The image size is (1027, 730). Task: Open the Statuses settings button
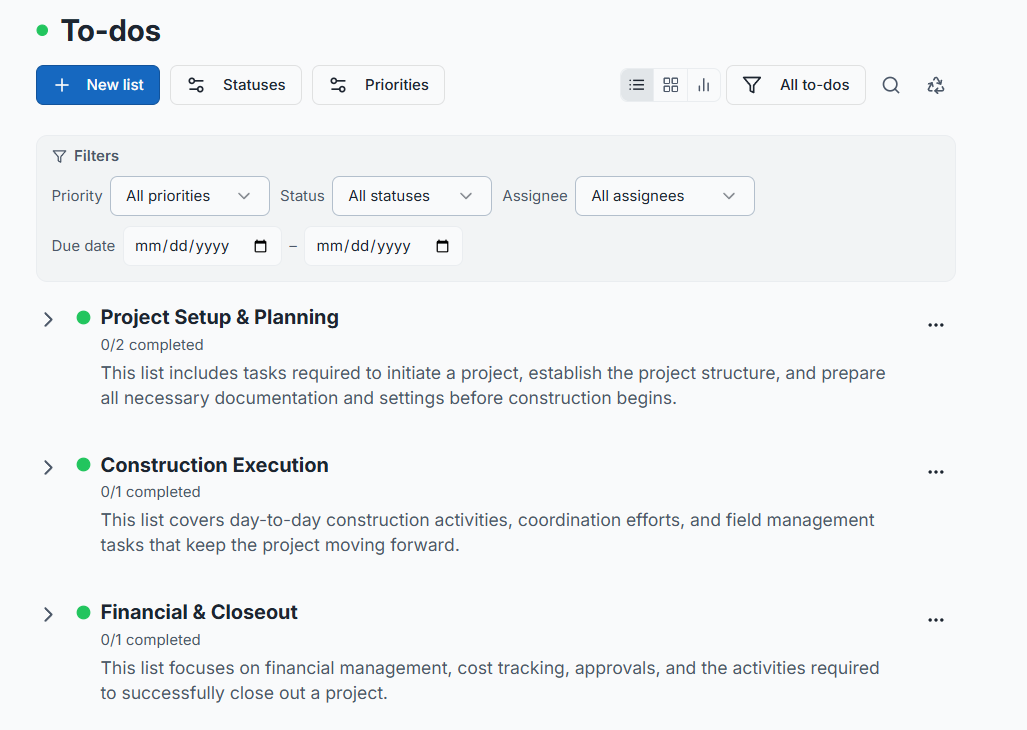[236, 85]
